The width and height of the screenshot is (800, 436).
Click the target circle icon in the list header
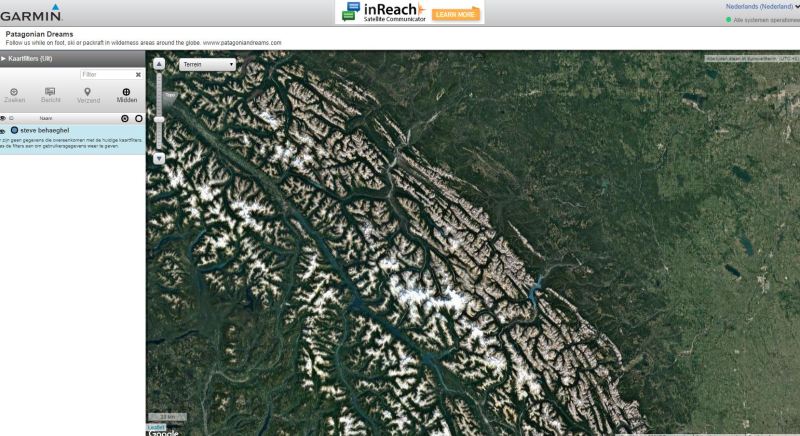coord(124,118)
